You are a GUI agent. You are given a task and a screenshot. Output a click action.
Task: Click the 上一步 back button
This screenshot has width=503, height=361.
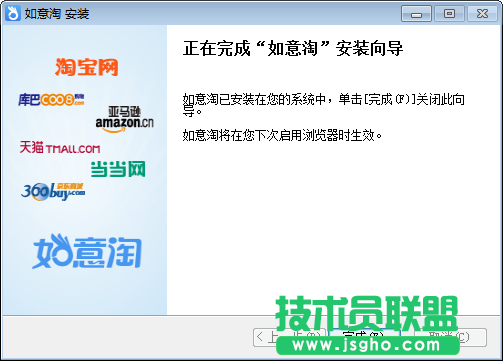pyautogui.click(x=289, y=337)
